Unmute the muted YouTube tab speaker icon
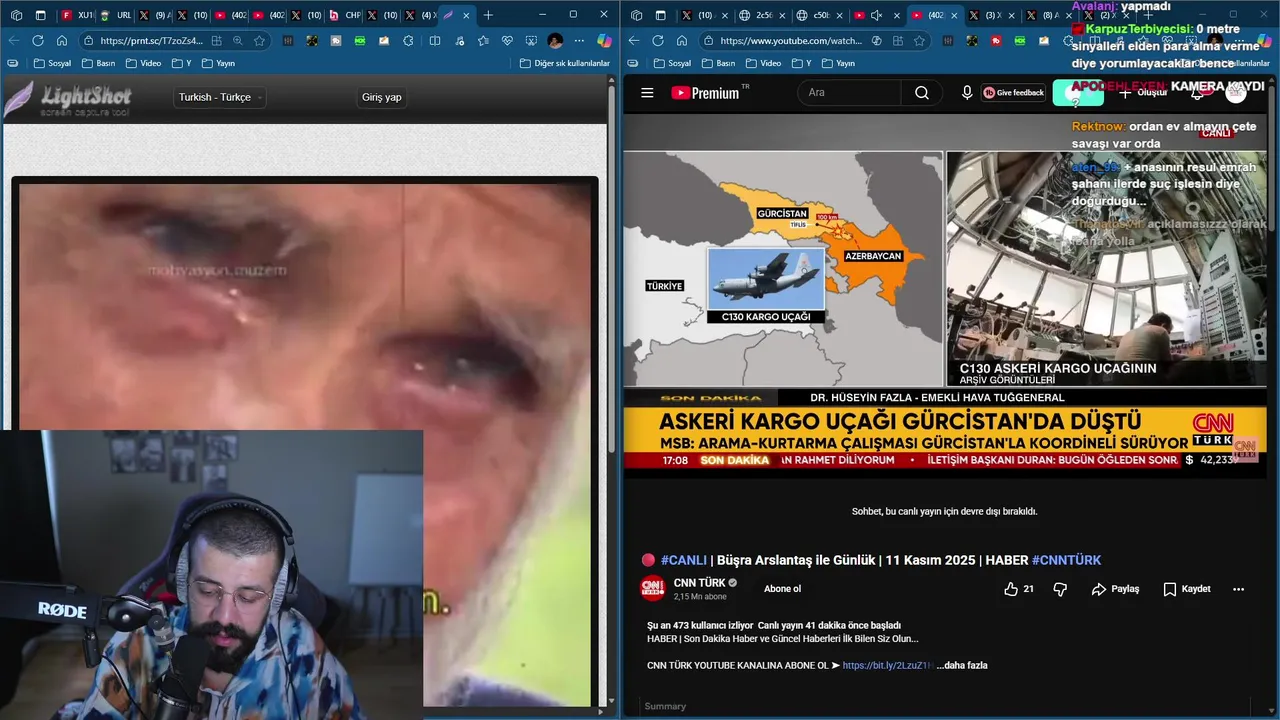 [x=876, y=15]
